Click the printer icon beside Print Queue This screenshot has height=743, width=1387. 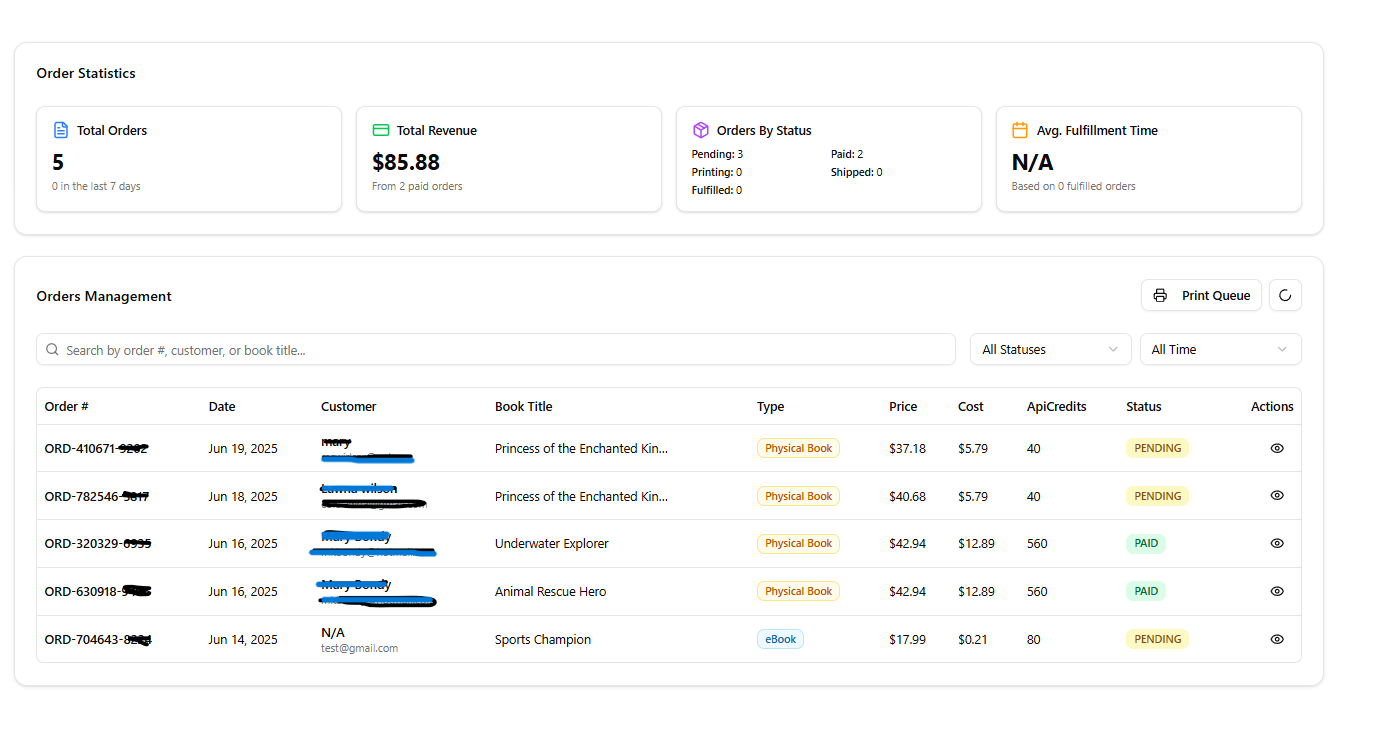[x=1159, y=295]
